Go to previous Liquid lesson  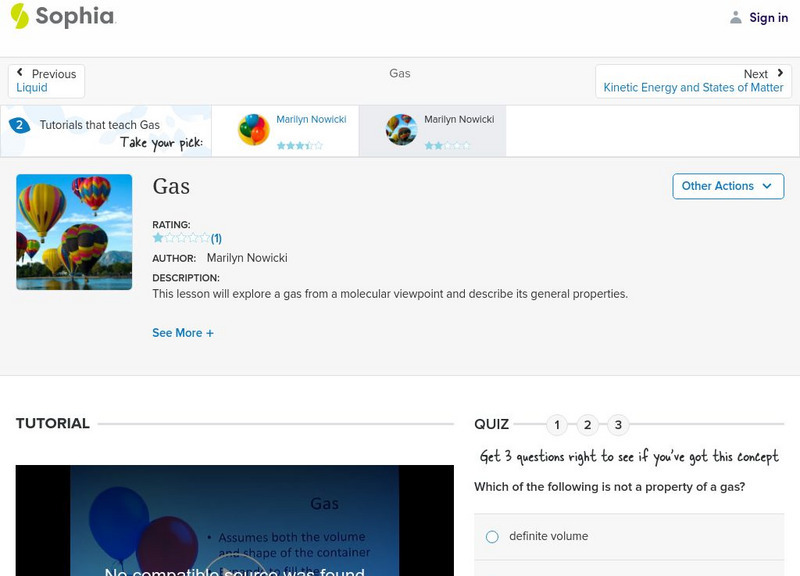[32, 88]
